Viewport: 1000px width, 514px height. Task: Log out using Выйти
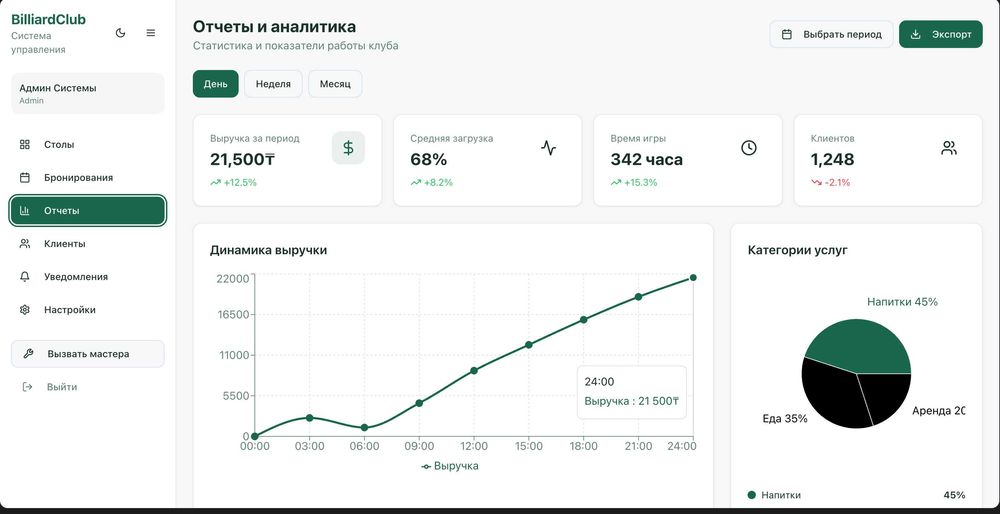coord(61,387)
